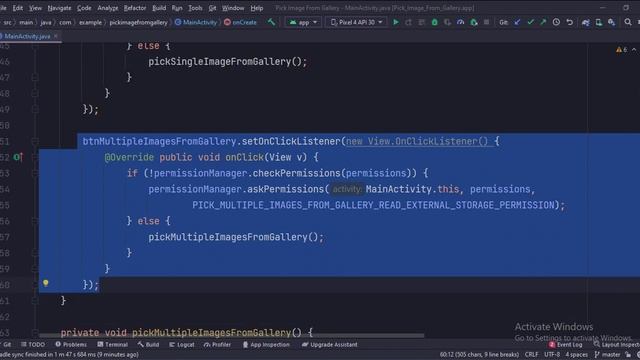Image resolution: width=640 pixels, height=360 pixels.
Task: Click the MainActivity breadcrumb
Action: point(196,22)
